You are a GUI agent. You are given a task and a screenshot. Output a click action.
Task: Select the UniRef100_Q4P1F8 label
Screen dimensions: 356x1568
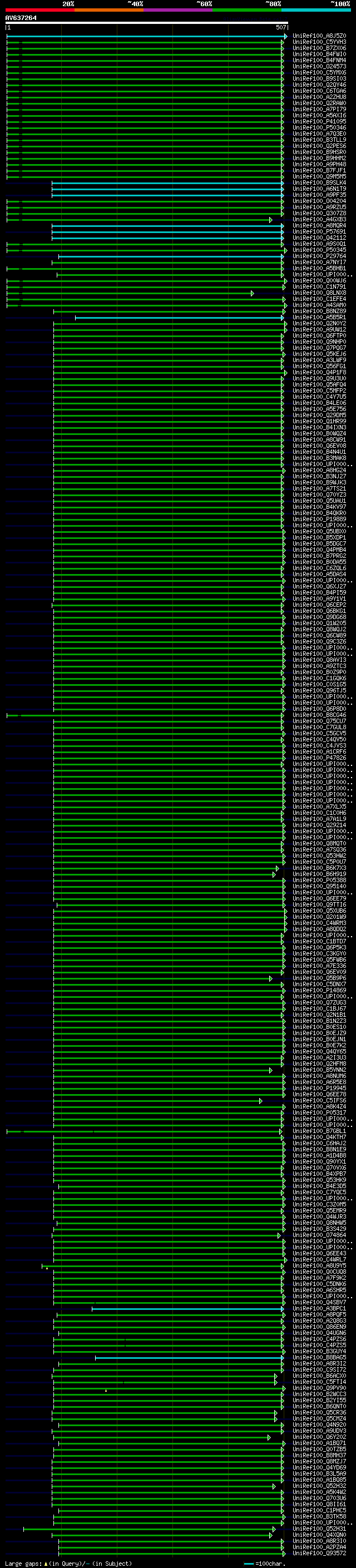point(319,372)
